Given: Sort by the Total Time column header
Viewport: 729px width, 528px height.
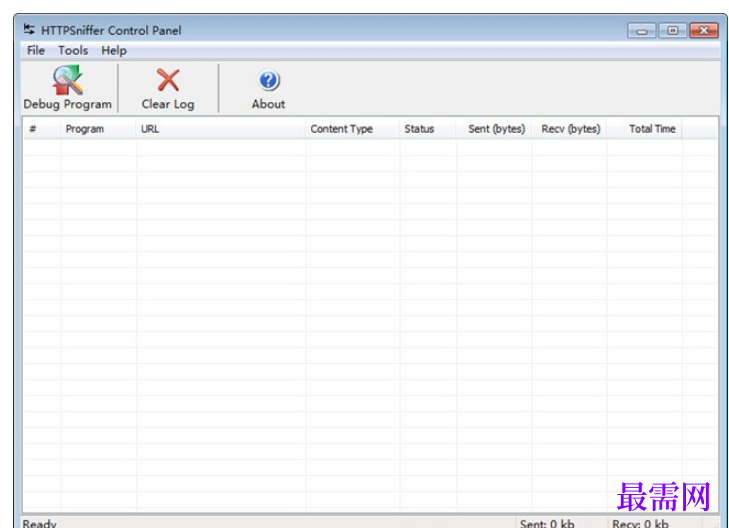Looking at the screenshot, I should 644,129.
